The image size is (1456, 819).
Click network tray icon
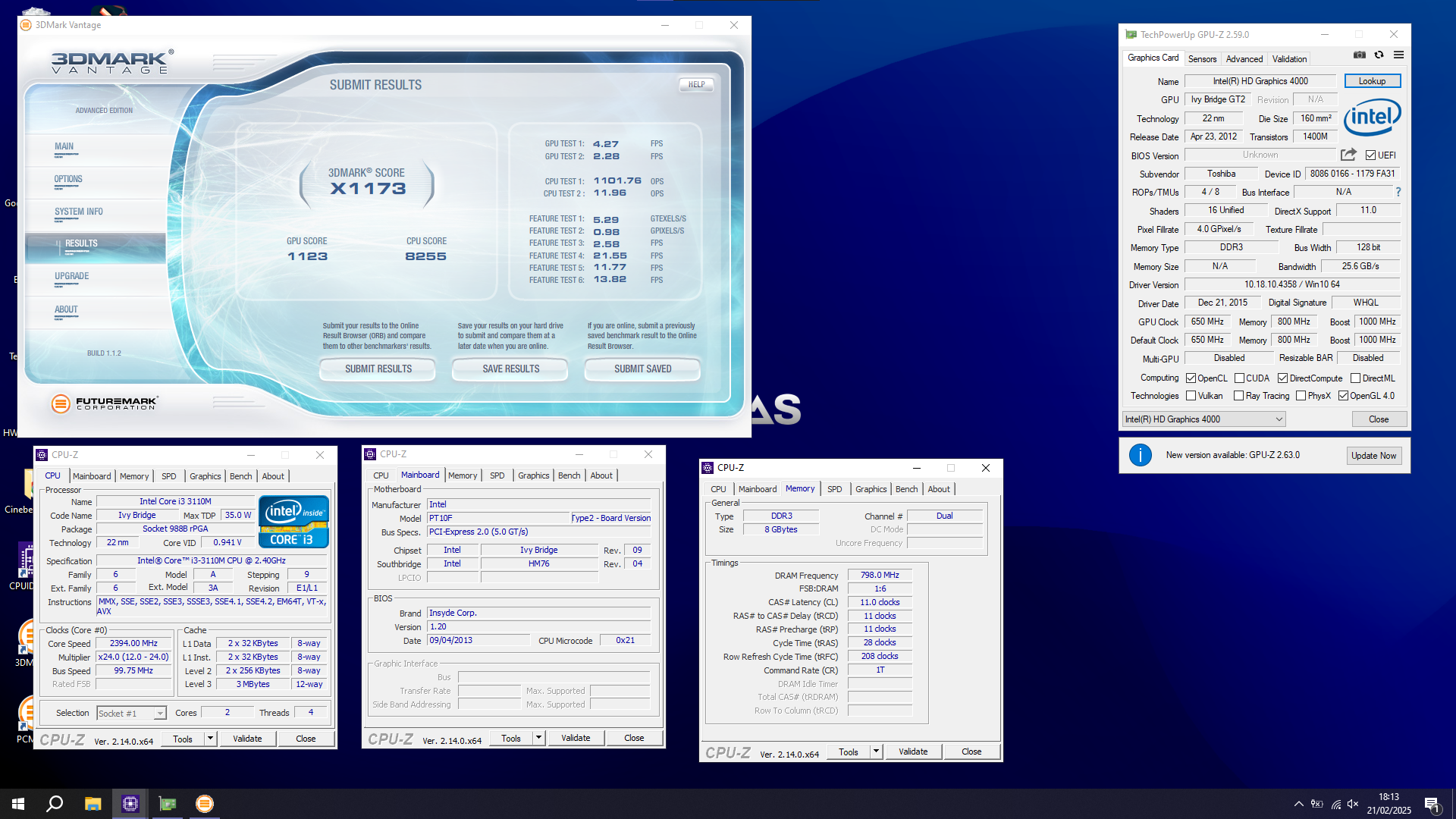(1335, 804)
